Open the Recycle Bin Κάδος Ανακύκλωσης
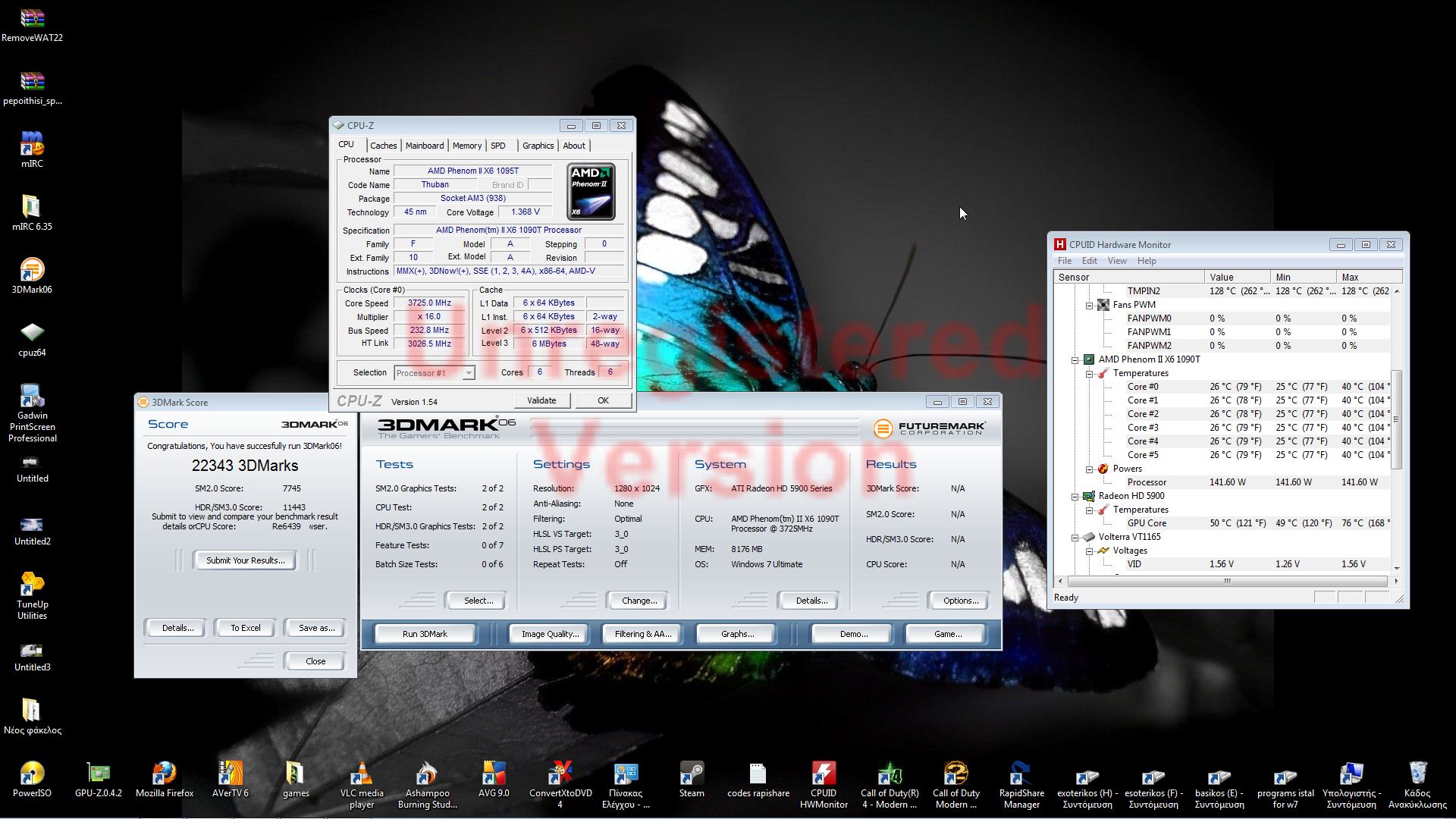 click(x=1417, y=785)
